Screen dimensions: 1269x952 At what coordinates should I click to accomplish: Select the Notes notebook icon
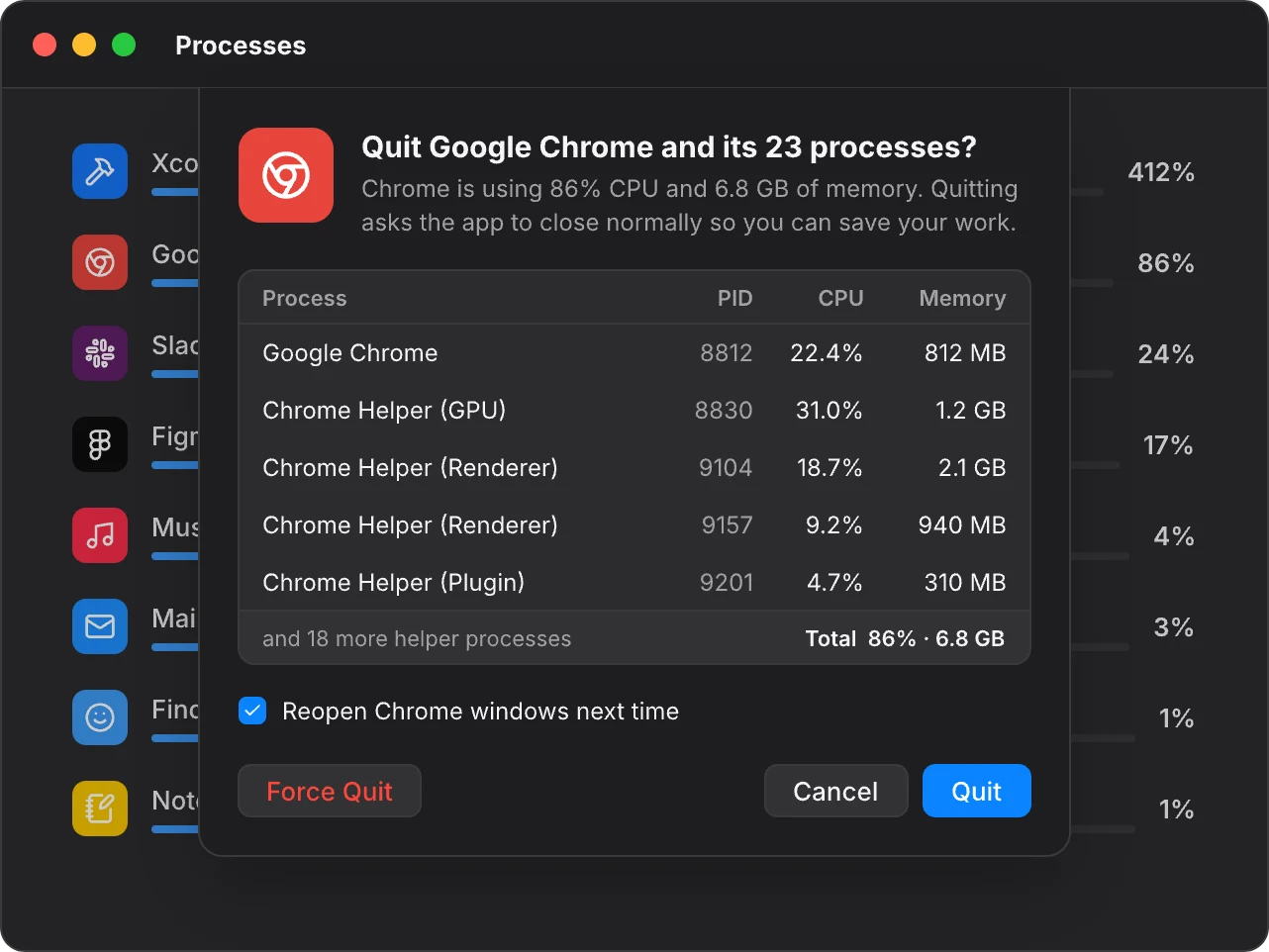click(x=100, y=809)
